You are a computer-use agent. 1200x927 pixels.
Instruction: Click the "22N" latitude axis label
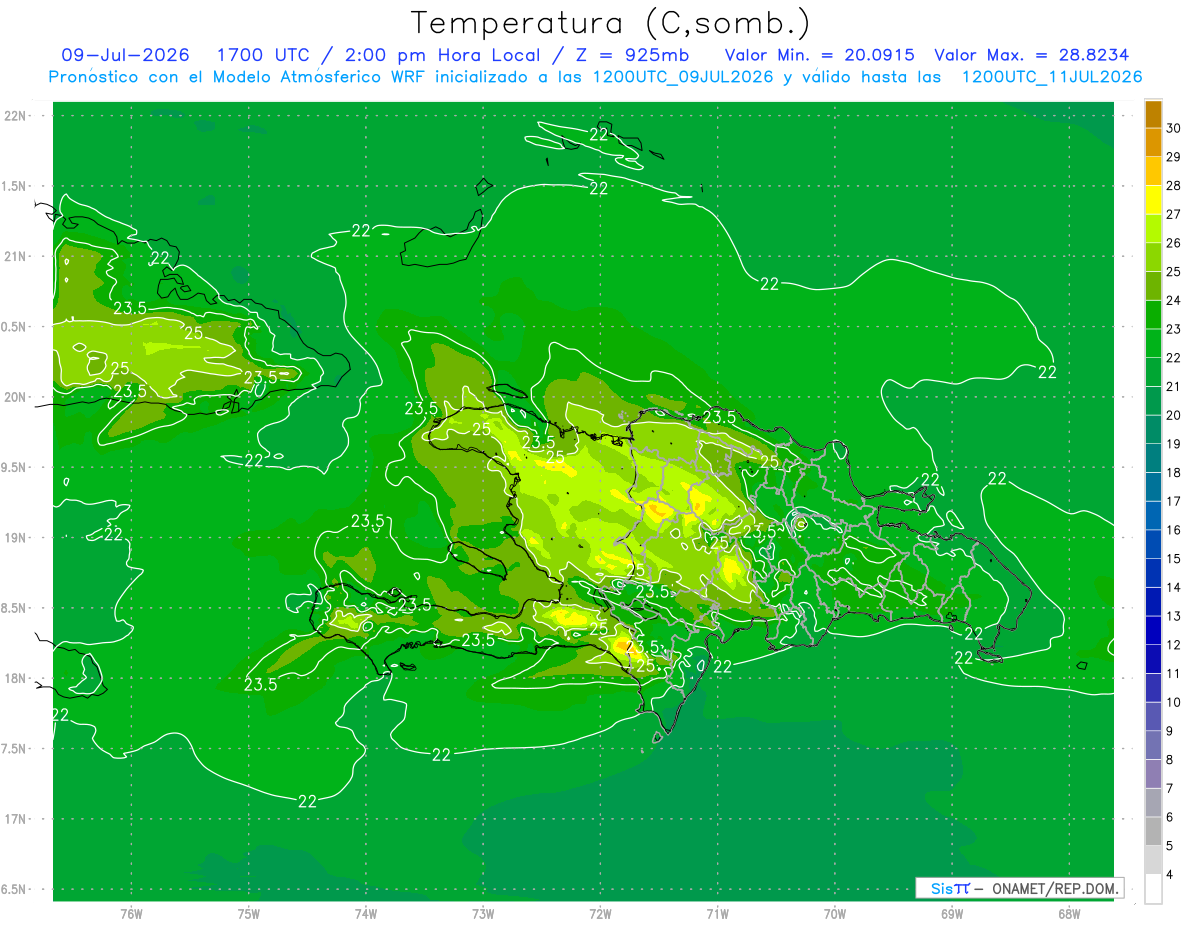click(x=15, y=115)
